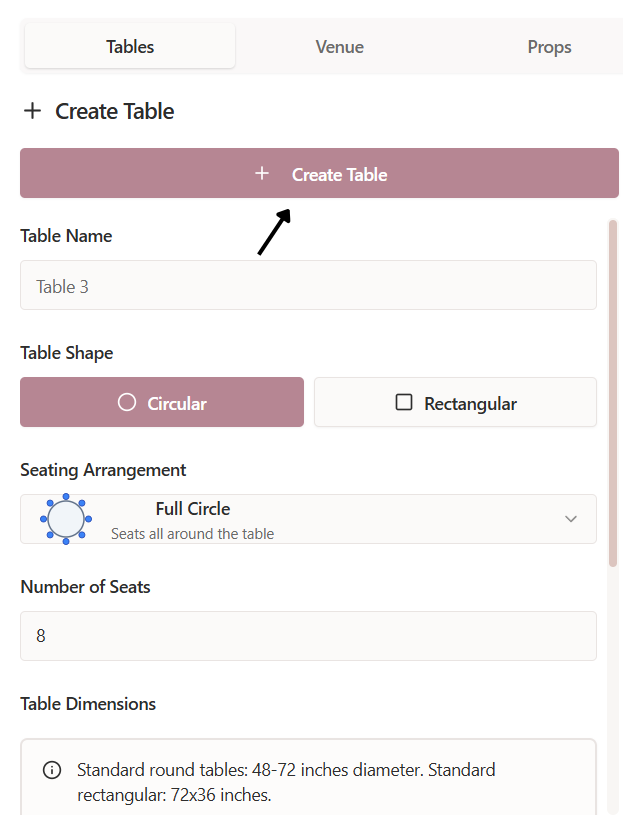The image size is (623, 830).
Task: Select the Tables tab button
Action: tap(129, 46)
